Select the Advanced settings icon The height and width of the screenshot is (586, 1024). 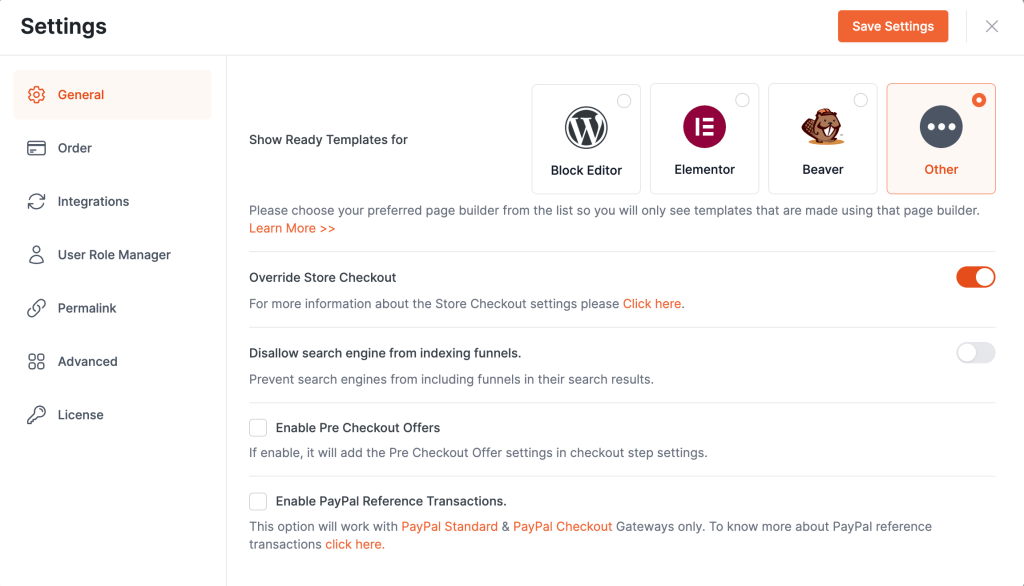(37, 361)
